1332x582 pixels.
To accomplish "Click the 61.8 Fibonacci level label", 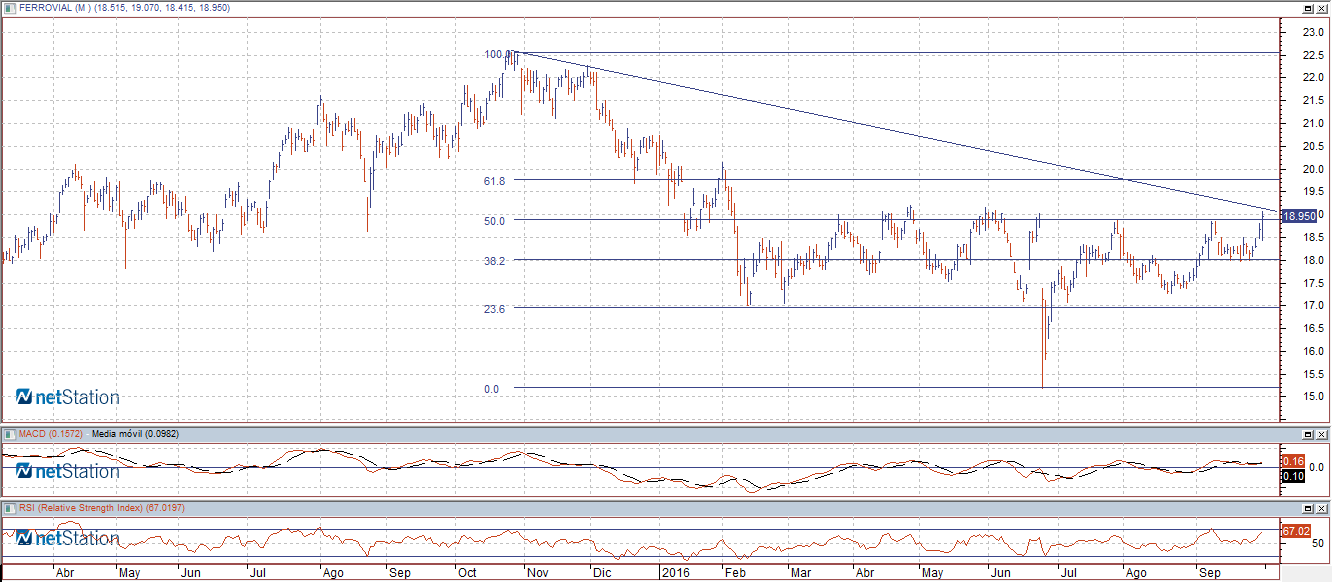I will click(x=496, y=180).
